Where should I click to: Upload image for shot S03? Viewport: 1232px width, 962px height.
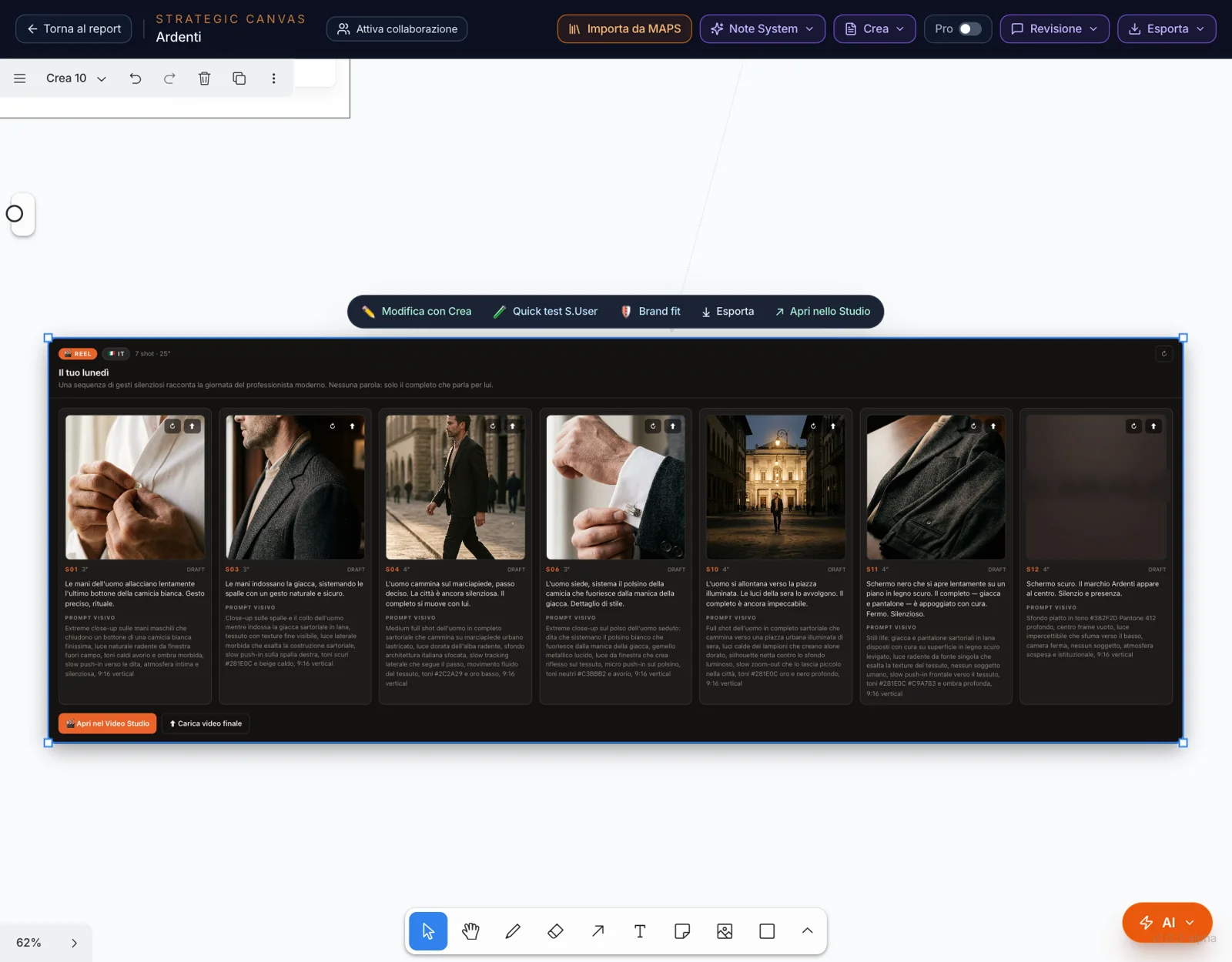pos(352,426)
